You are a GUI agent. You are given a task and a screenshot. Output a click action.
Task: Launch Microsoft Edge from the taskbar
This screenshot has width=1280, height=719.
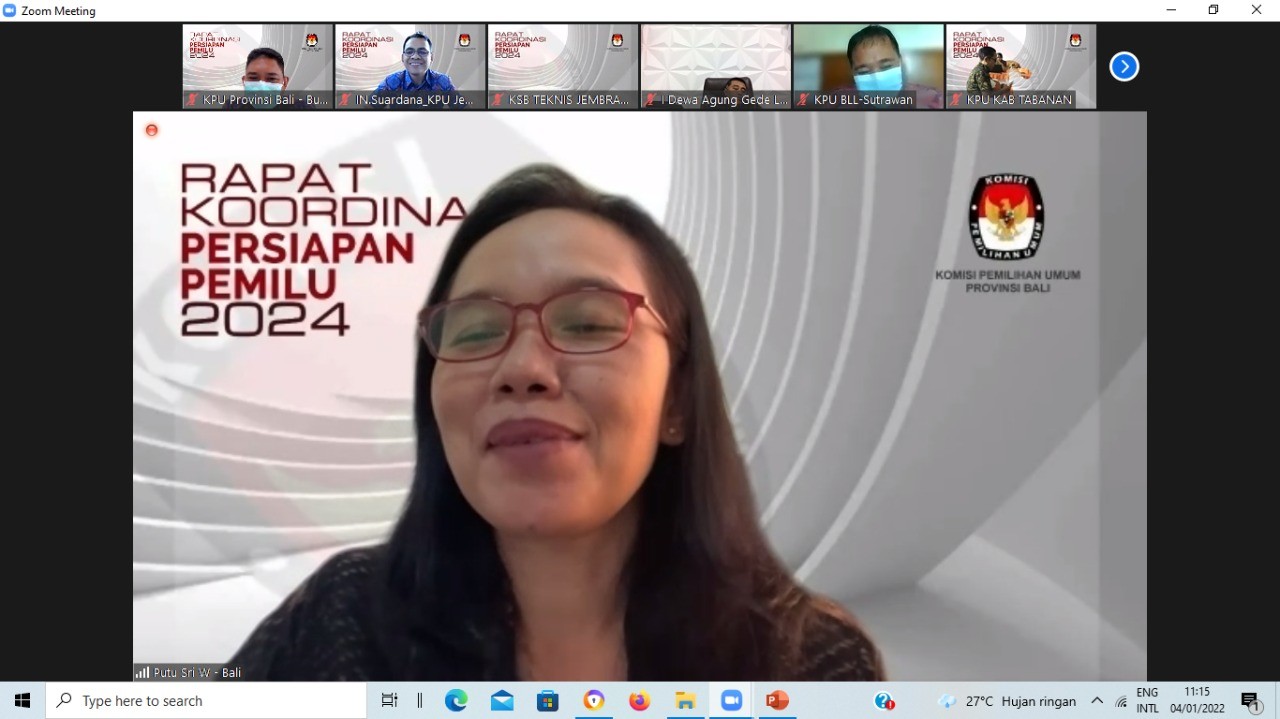click(x=456, y=701)
